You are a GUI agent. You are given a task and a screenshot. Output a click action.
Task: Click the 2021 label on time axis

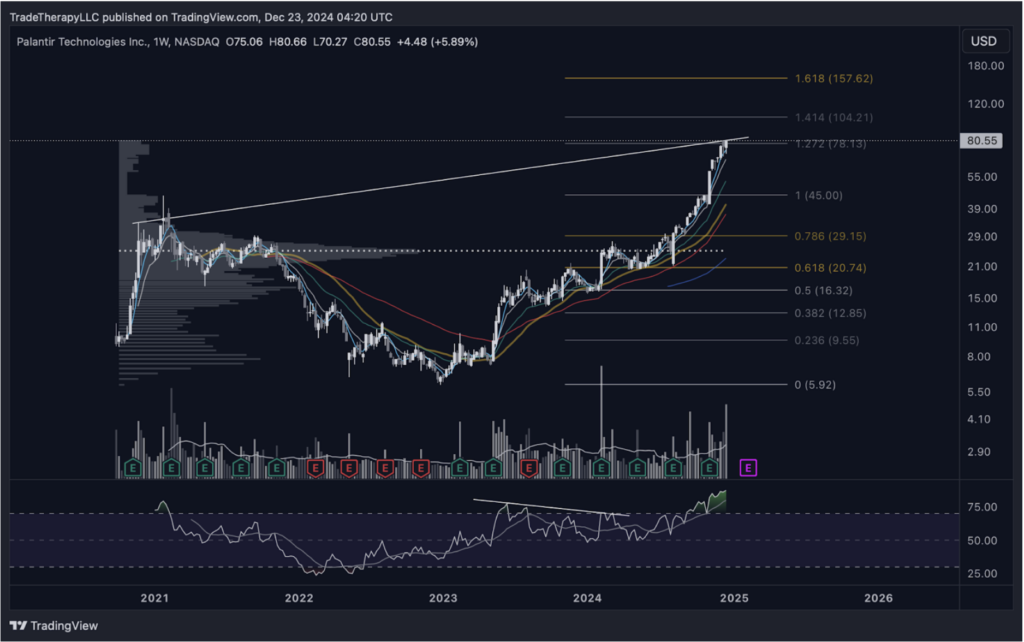(154, 598)
